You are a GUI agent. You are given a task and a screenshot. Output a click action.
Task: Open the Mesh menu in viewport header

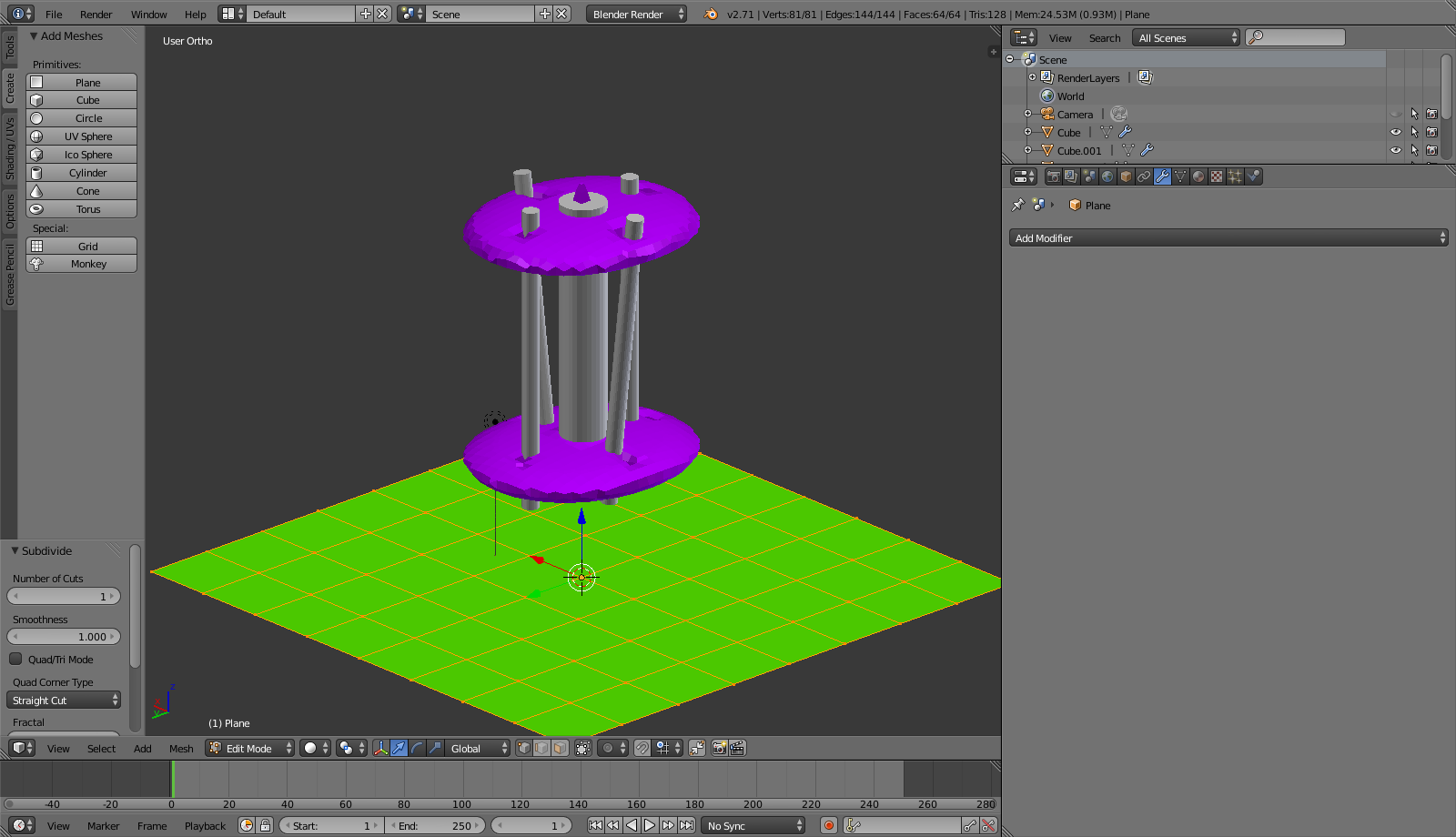click(181, 748)
